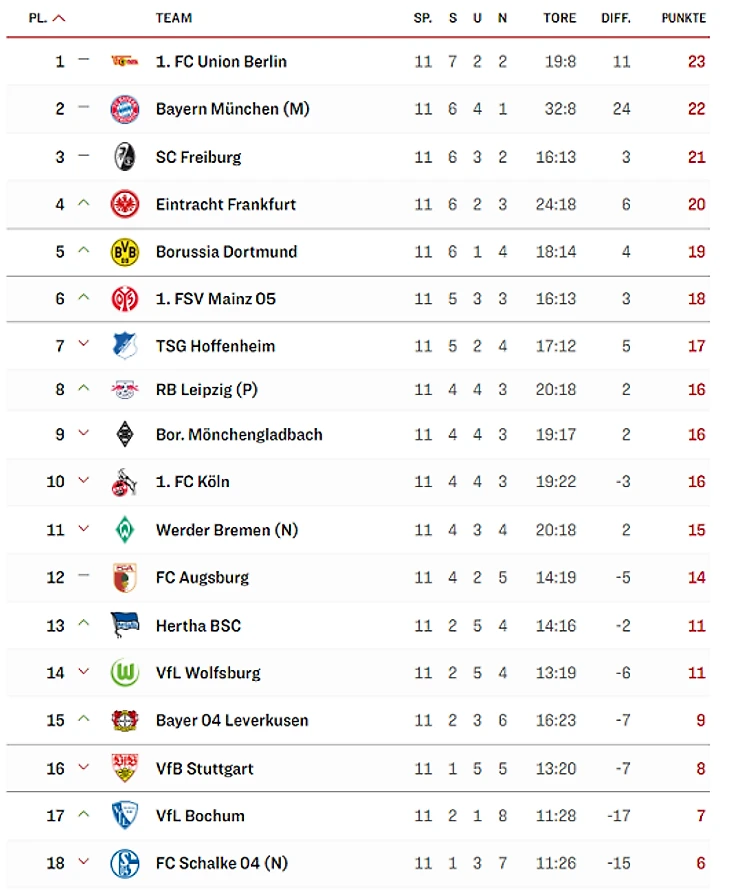Click the Hertha BSC flag logo
Screen dimensions: 730x894
[124, 626]
